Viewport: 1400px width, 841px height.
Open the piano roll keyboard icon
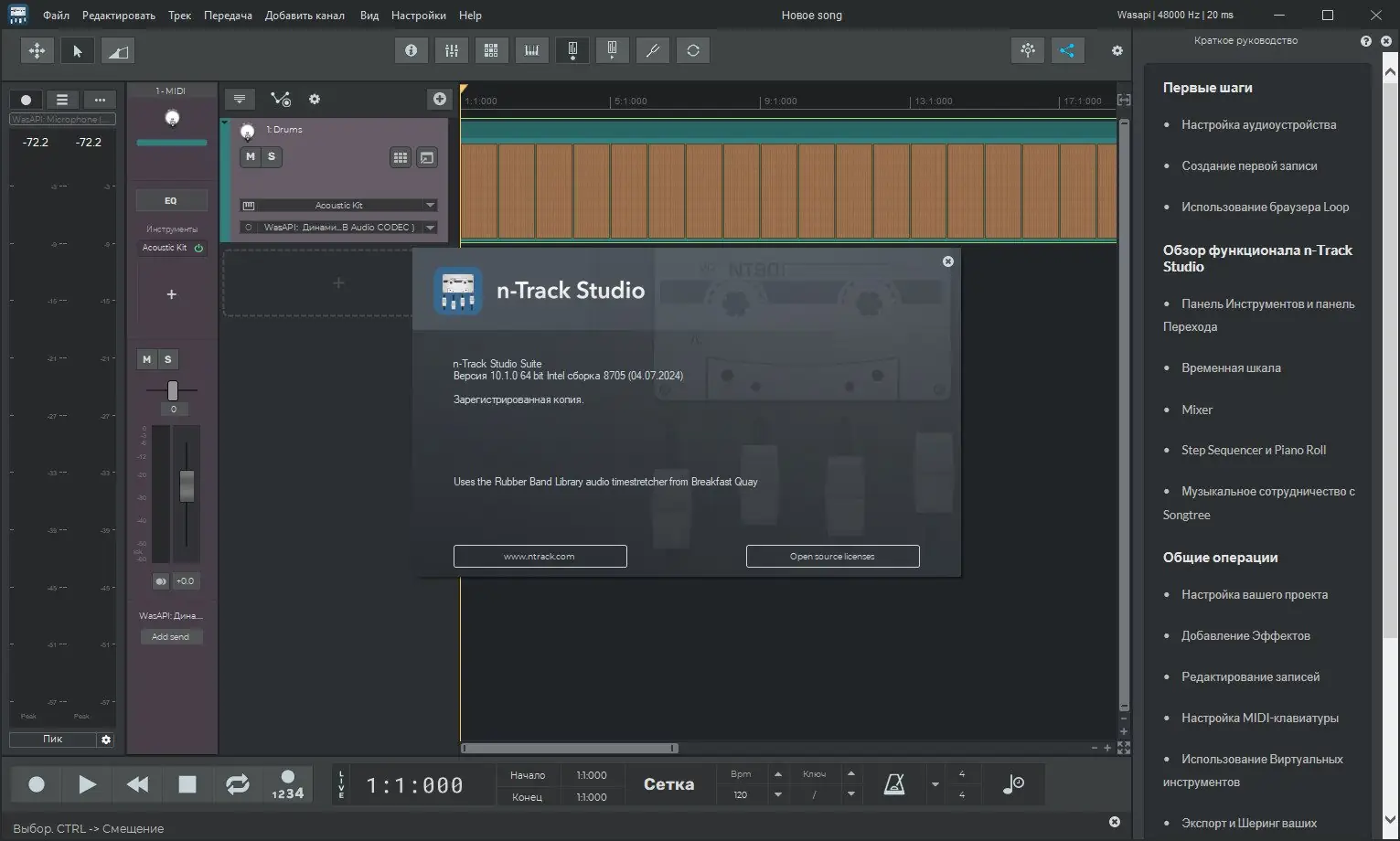pos(531,51)
